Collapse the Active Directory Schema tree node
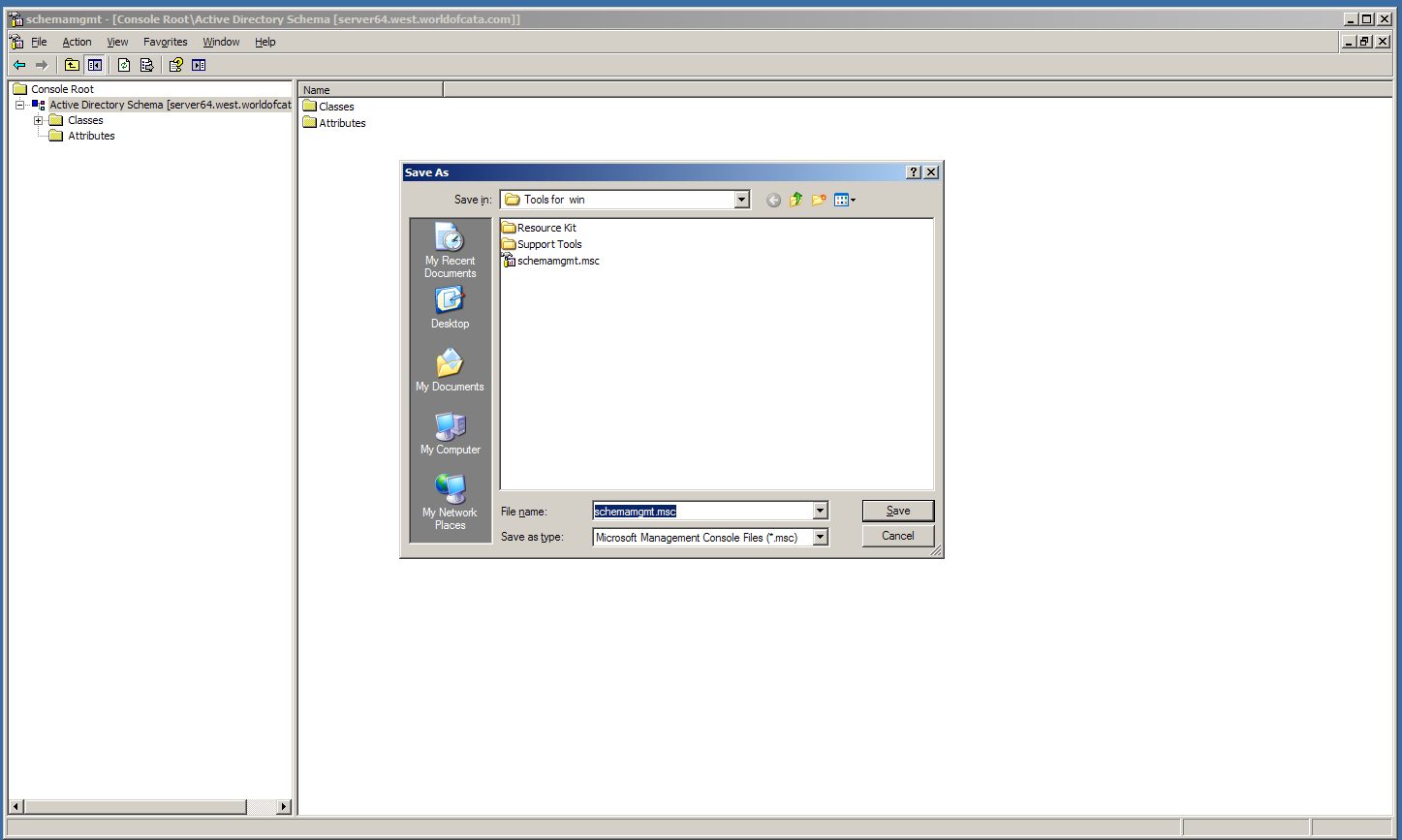 click(19, 105)
